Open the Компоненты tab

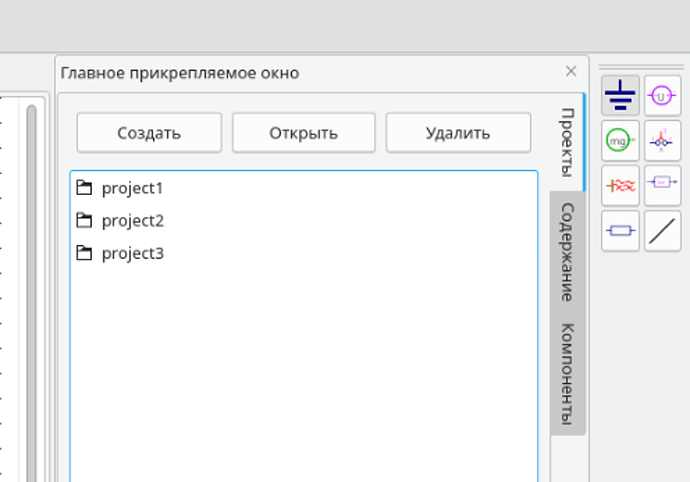coord(567,374)
